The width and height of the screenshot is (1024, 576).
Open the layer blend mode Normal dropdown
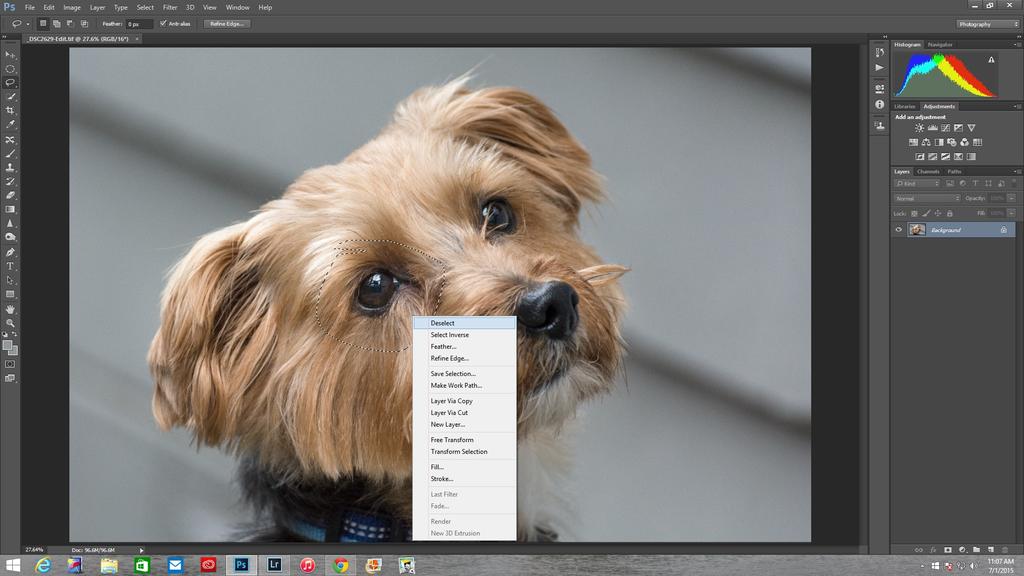[x=926, y=198]
